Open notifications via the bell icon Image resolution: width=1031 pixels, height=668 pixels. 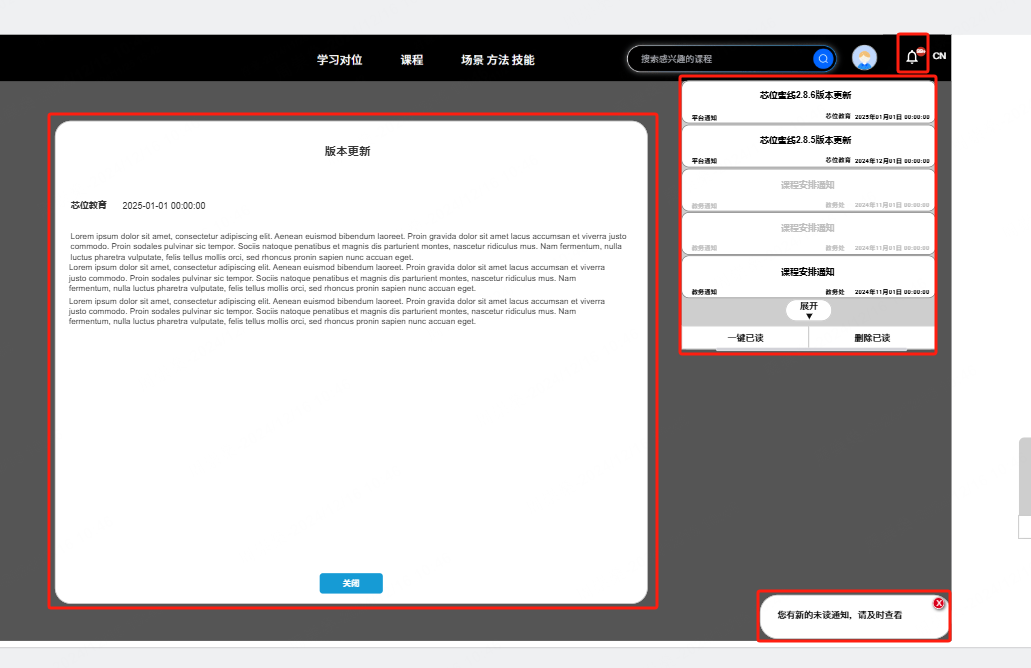tap(911, 58)
